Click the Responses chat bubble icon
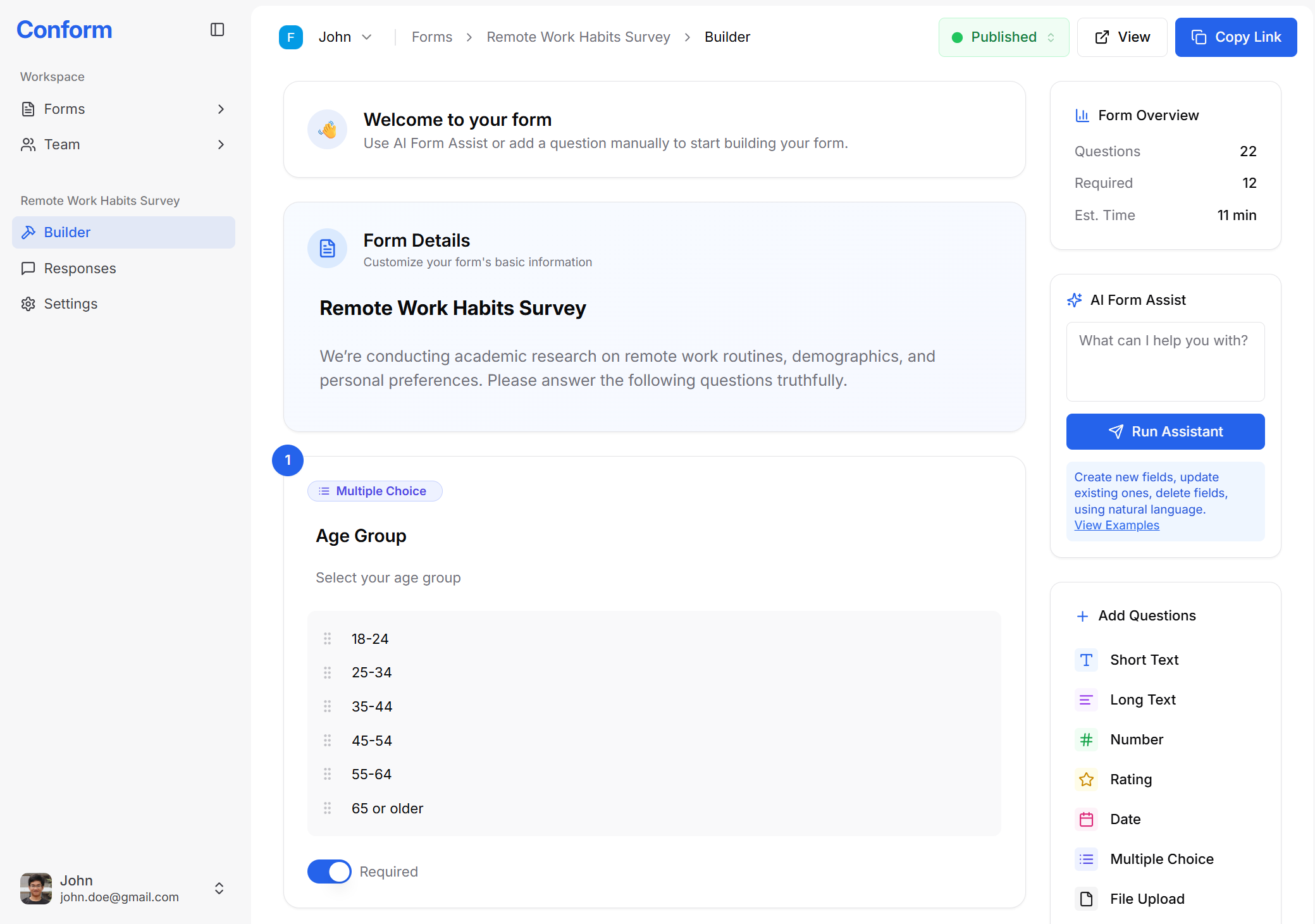1315x924 pixels. [28, 268]
